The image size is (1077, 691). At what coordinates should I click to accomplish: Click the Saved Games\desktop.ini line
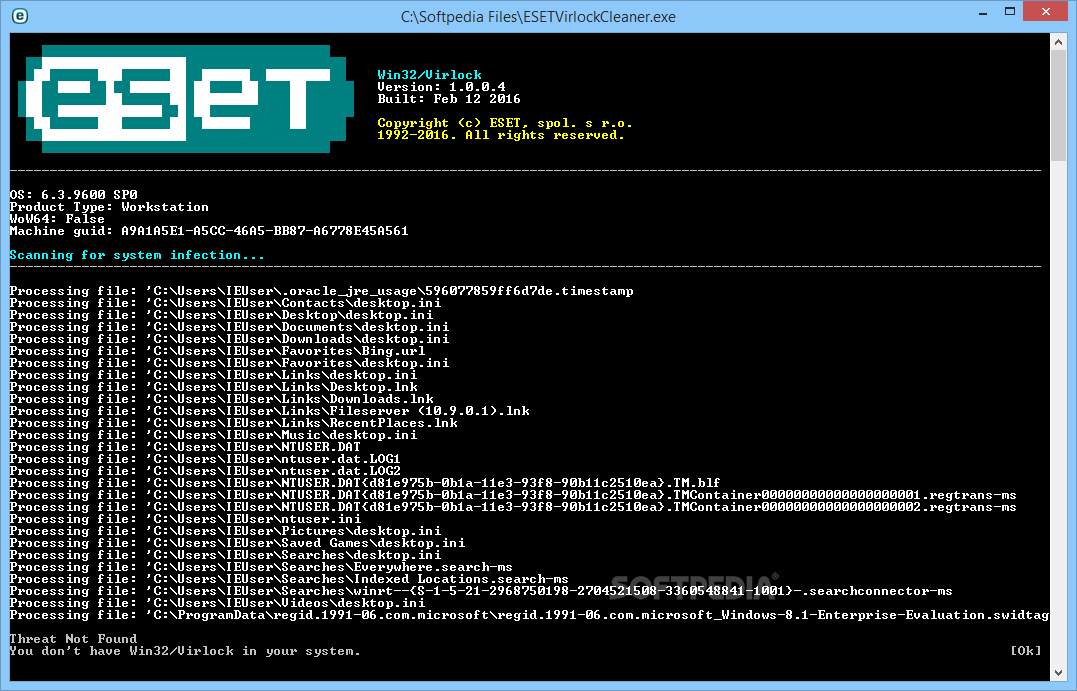238,543
